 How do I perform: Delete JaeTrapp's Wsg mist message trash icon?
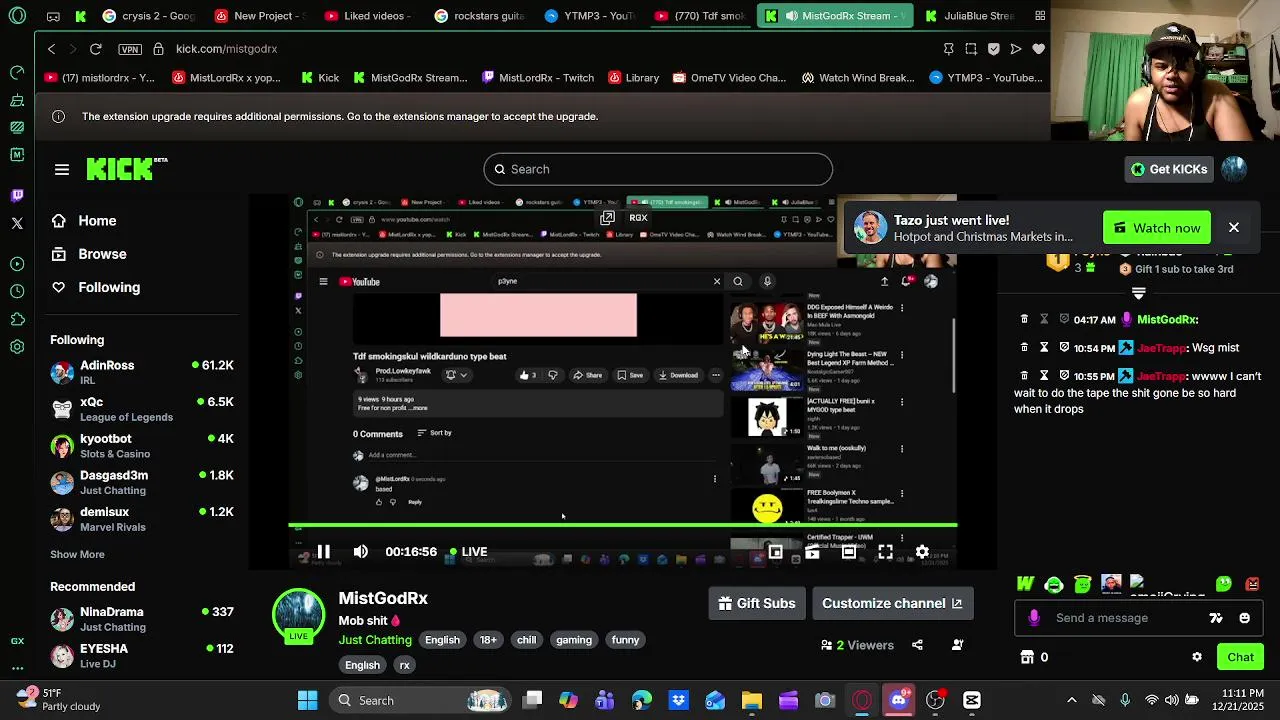pos(1024,347)
